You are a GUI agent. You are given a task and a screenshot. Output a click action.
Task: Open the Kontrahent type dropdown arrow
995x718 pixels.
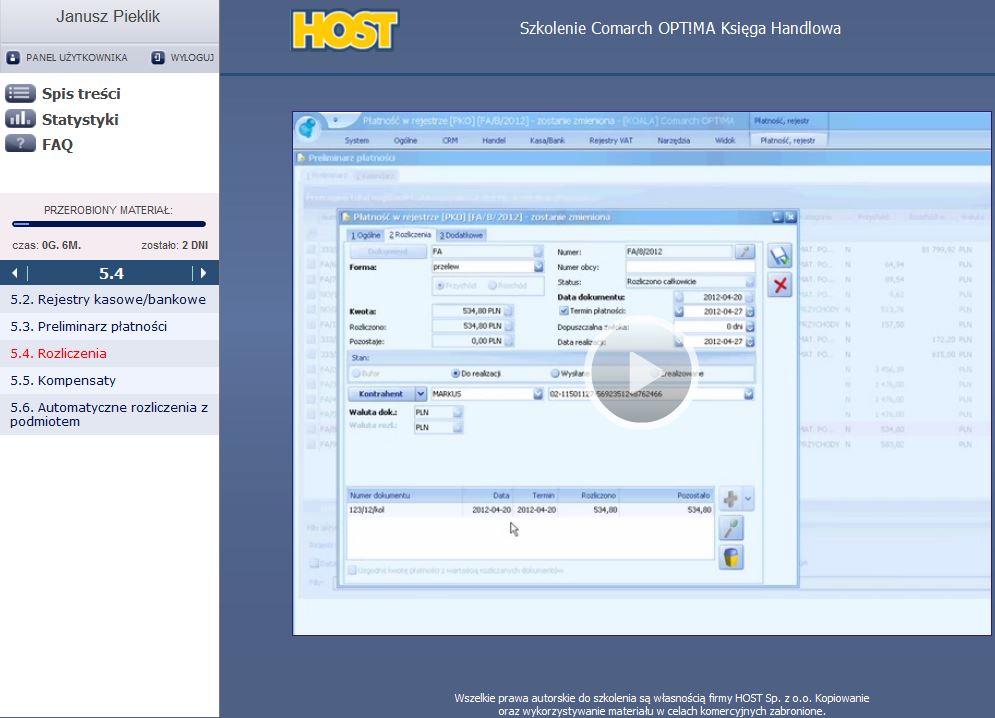click(x=421, y=394)
